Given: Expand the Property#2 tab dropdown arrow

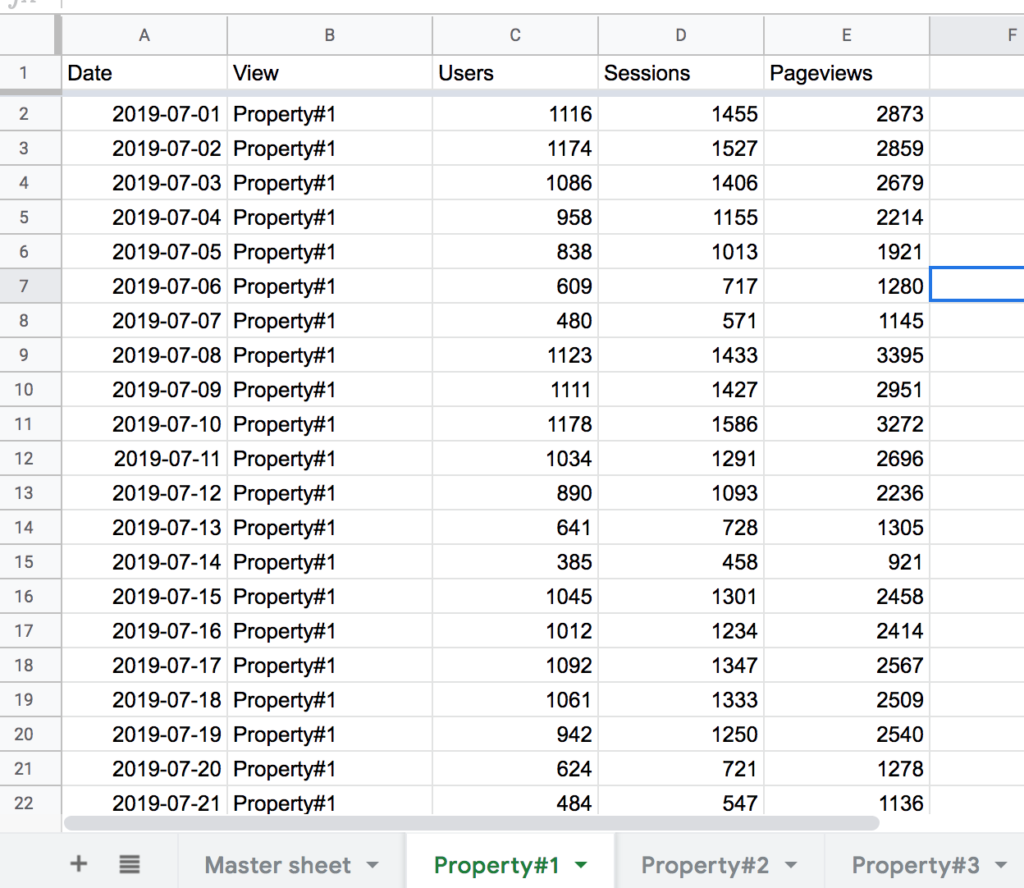Looking at the screenshot, I should coord(791,865).
